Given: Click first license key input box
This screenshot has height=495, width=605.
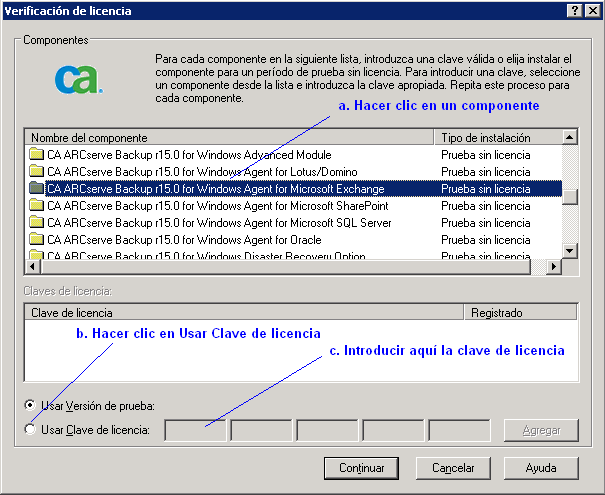Looking at the screenshot, I should (x=195, y=430).
